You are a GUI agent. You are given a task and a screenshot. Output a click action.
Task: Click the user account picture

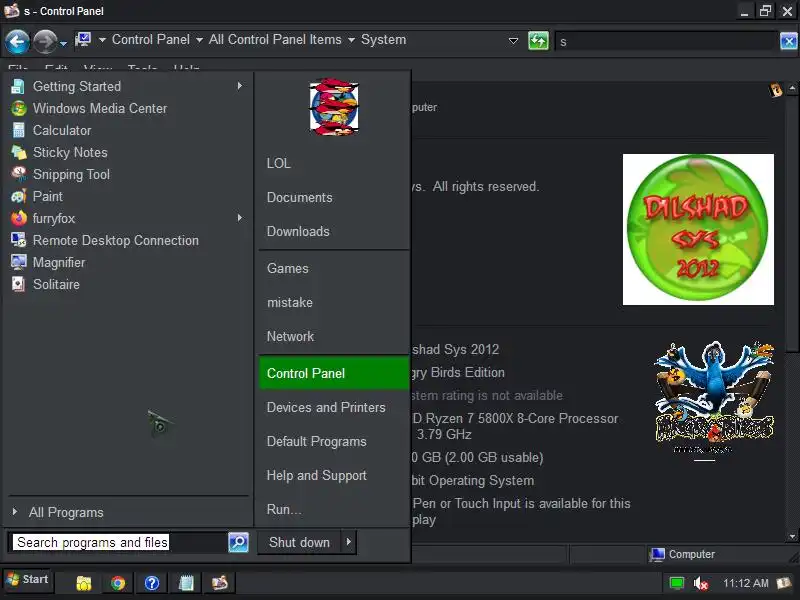coord(334,107)
